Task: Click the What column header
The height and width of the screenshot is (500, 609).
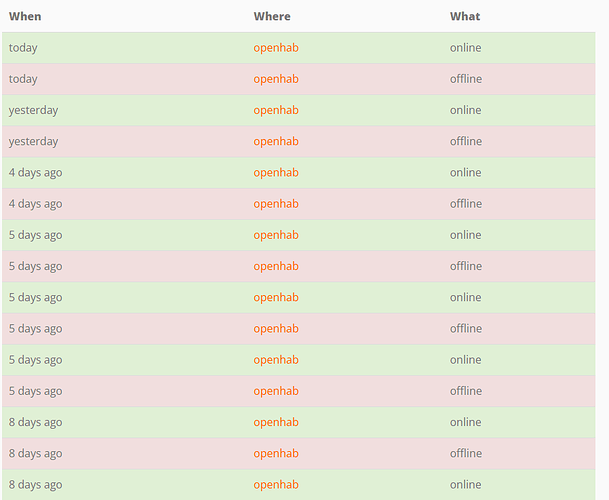Action: (x=465, y=16)
